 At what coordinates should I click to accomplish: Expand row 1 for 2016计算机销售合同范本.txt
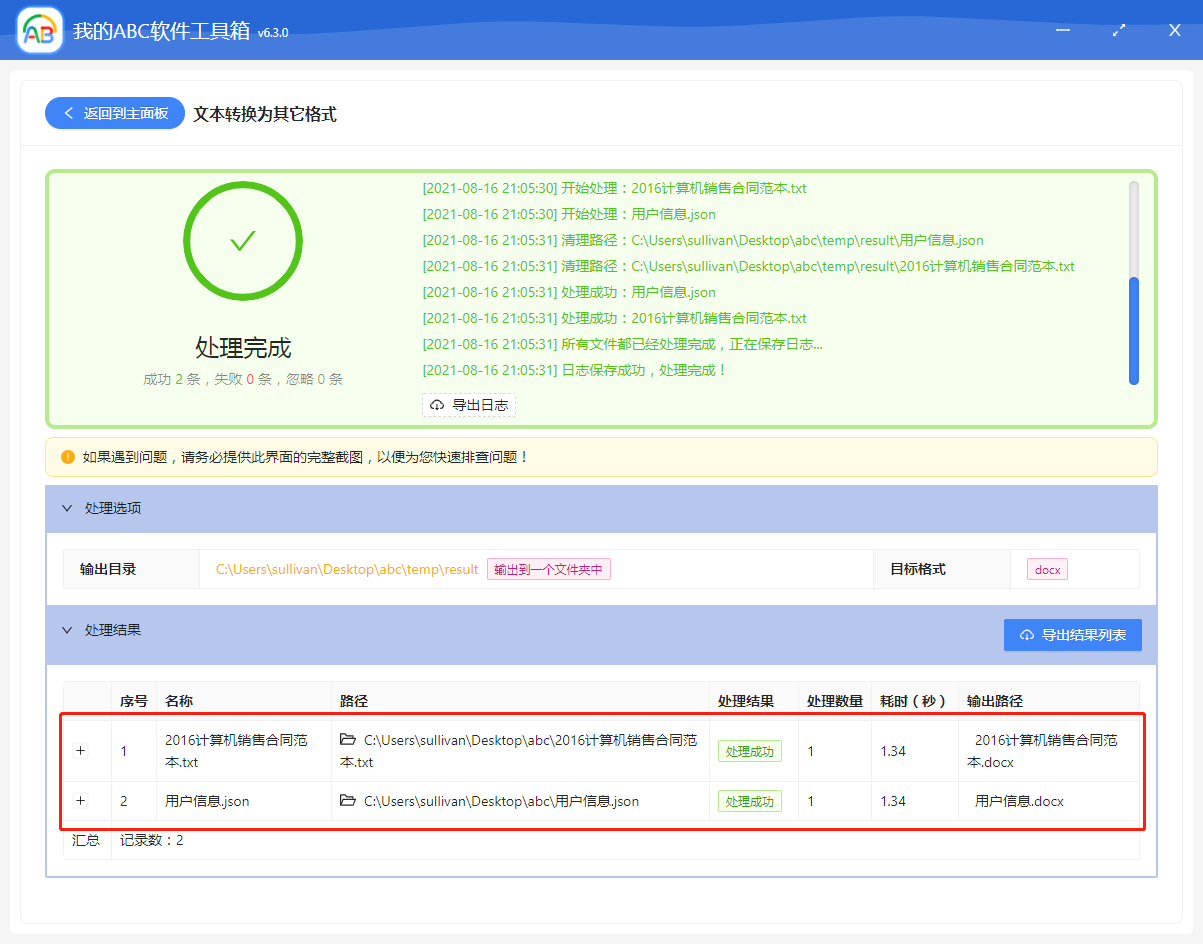[81, 751]
